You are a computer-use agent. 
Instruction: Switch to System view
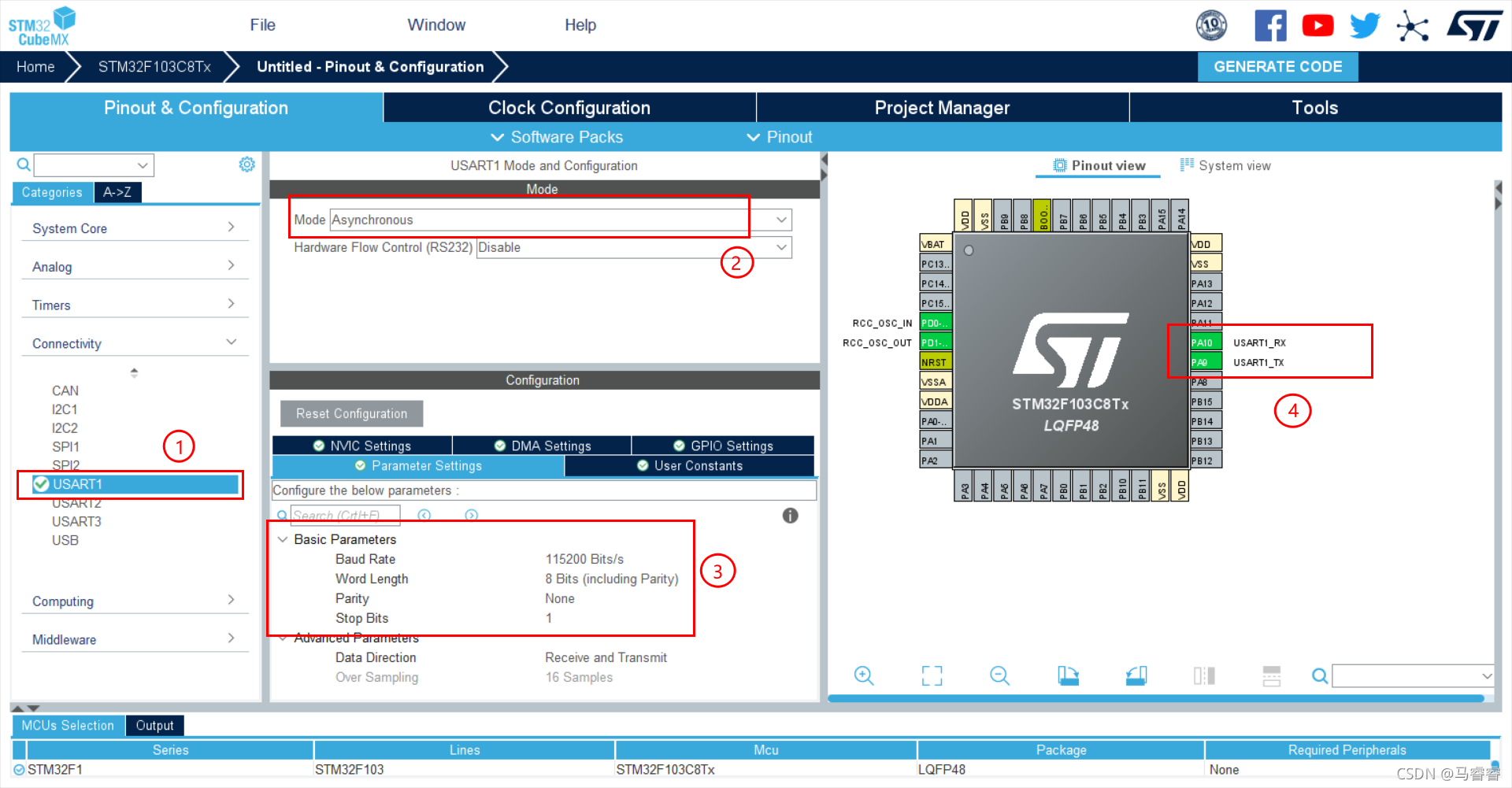(1225, 165)
